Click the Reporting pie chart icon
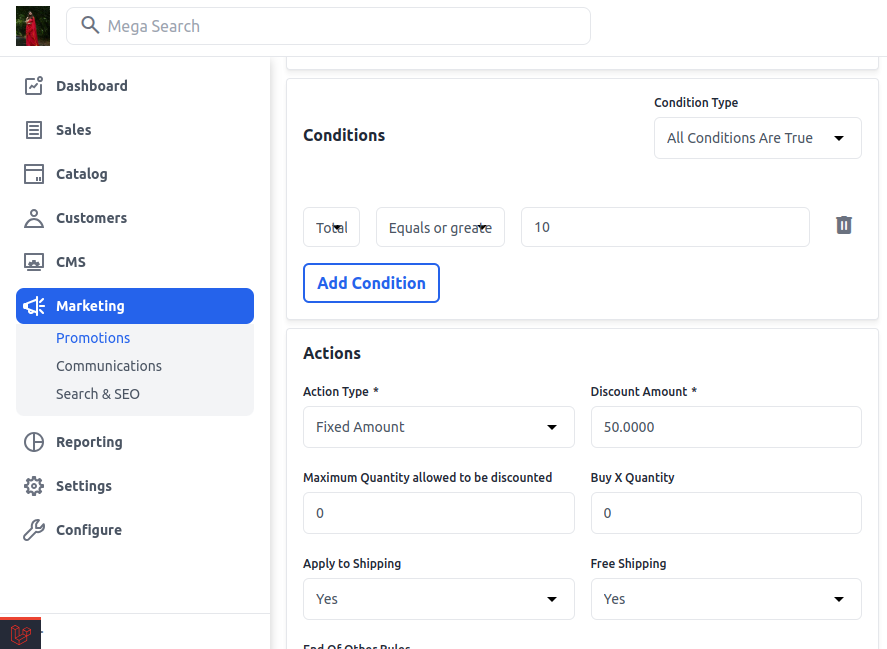 coord(33,442)
